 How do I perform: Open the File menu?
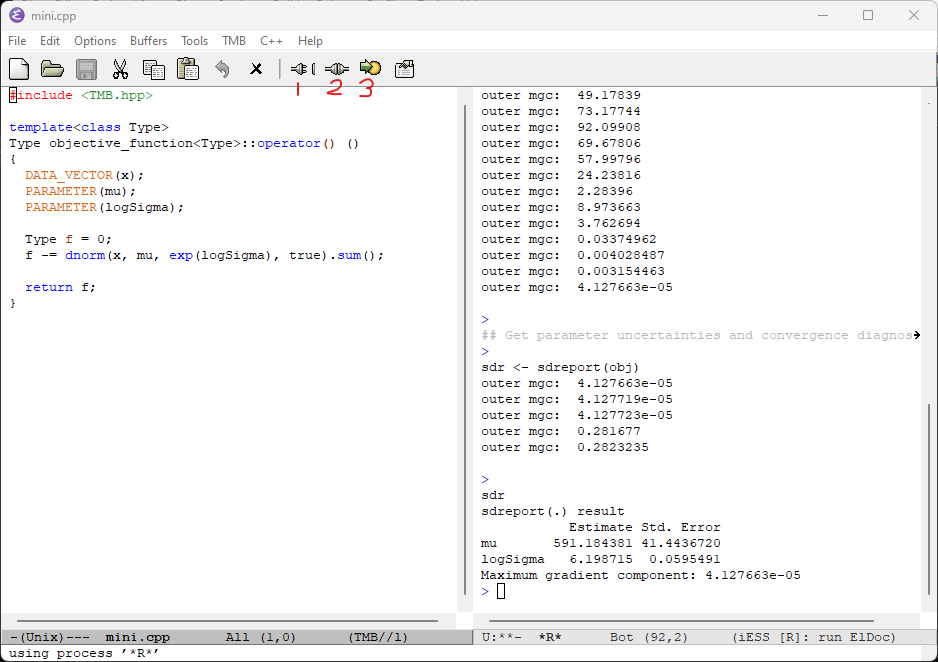[x=17, y=41]
